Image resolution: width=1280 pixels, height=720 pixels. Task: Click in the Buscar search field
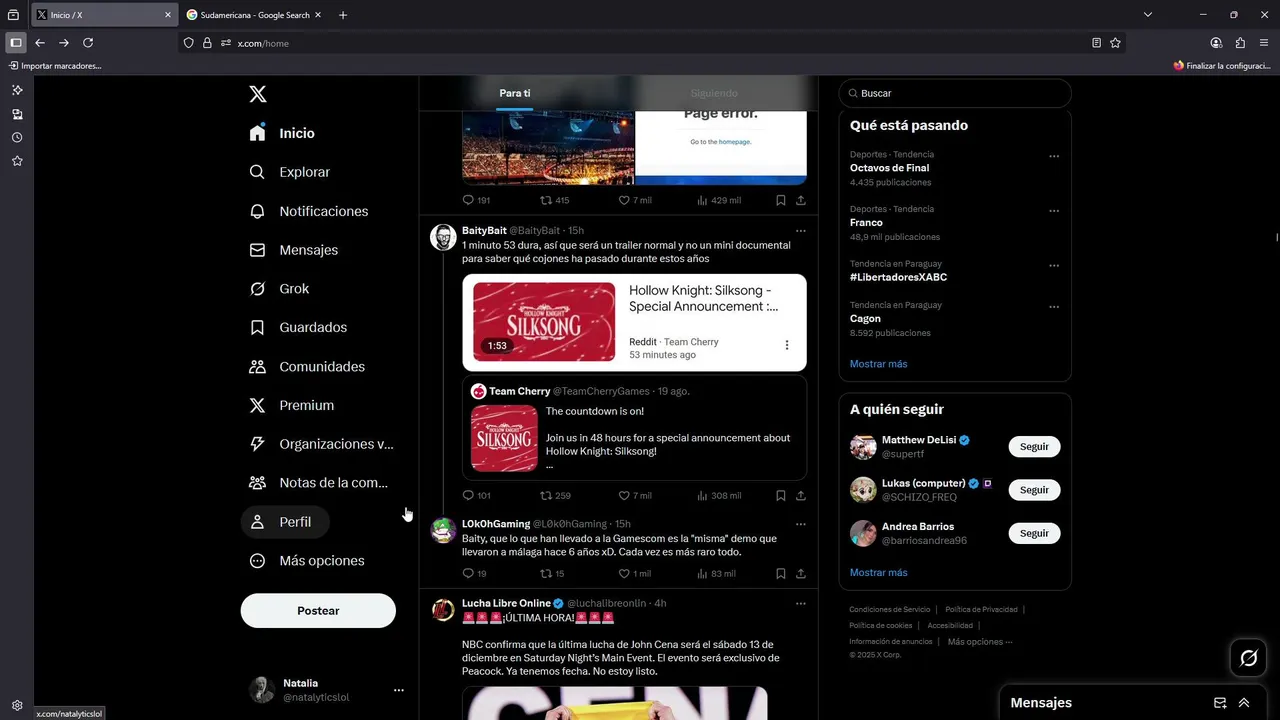pyautogui.click(x=955, y=93)
